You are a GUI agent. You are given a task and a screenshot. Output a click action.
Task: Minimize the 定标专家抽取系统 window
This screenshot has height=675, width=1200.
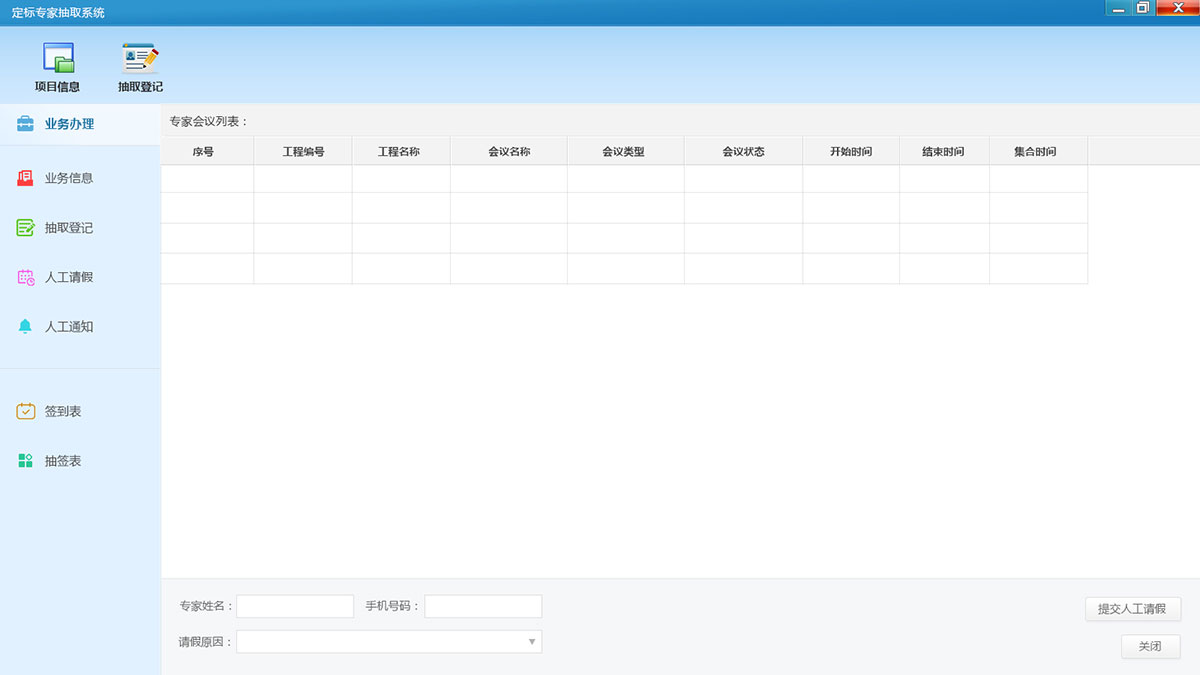point(1118,8)
